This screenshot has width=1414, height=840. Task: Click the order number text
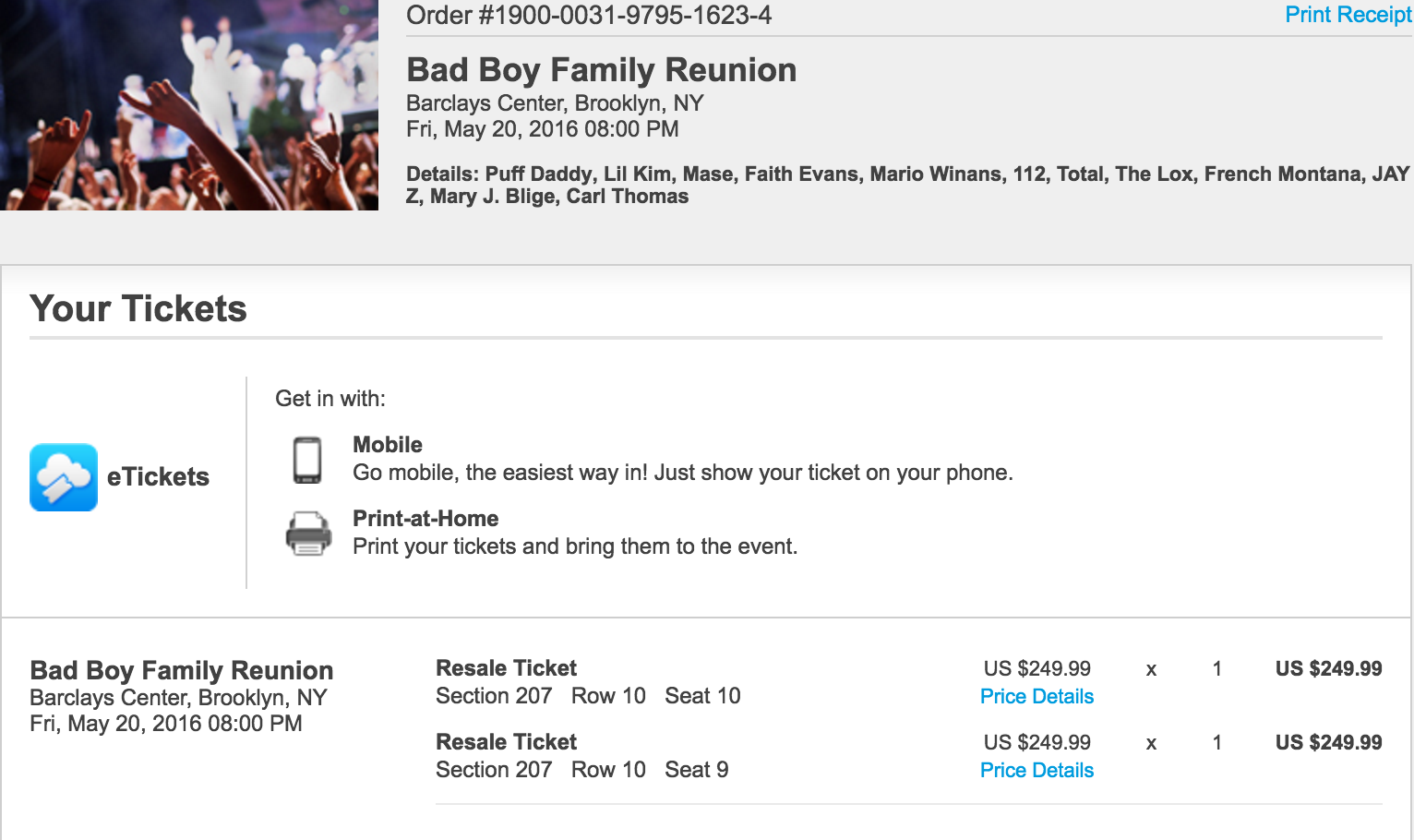tap(589, 16)
